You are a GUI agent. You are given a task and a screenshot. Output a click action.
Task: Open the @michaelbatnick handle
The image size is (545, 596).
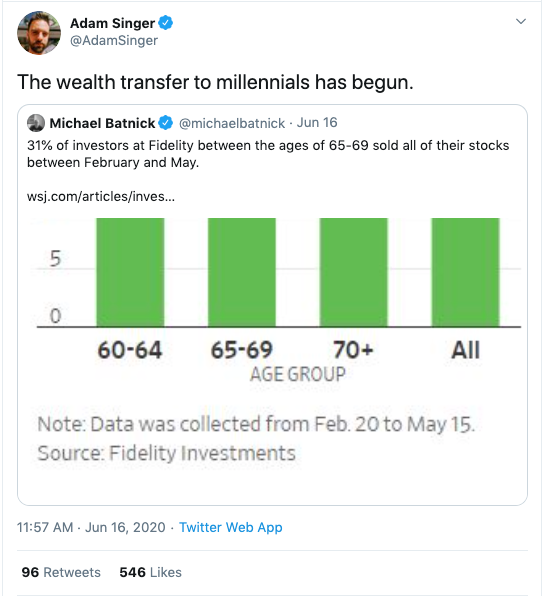tap(231, 123)
